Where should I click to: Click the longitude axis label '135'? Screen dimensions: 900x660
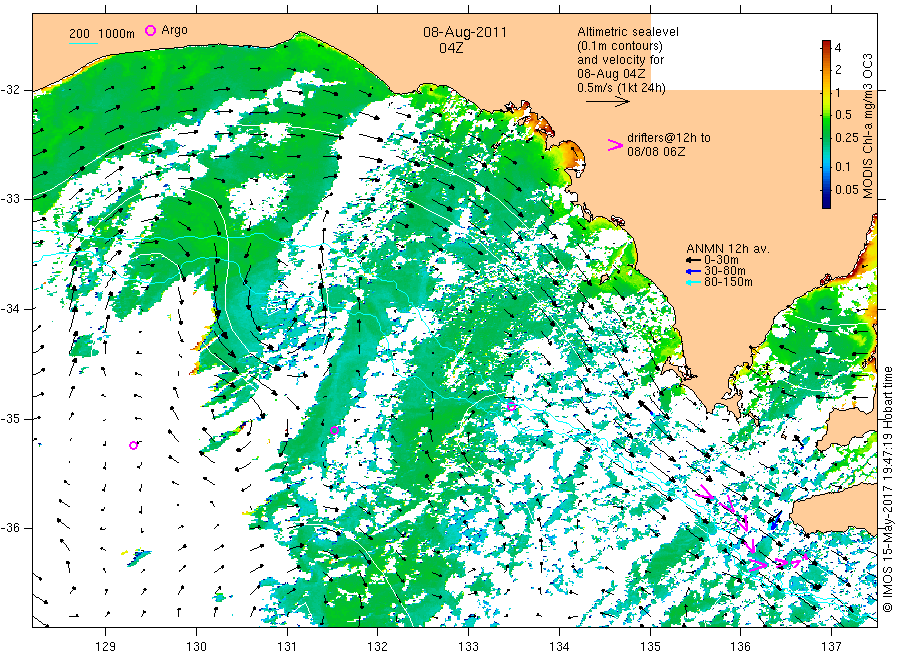coord(650,647)
